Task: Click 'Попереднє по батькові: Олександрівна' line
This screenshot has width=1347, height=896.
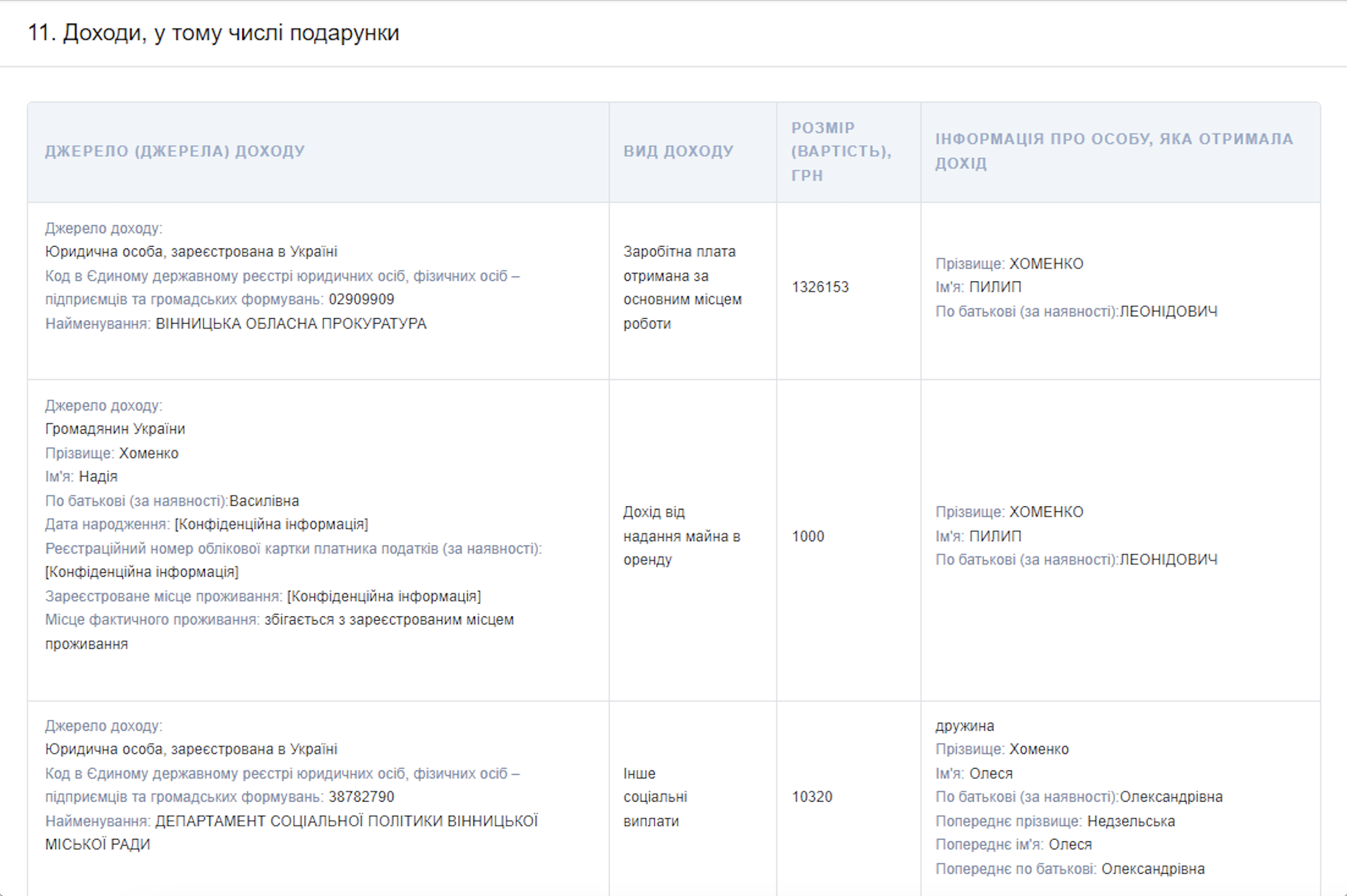Action: pyautogui.click(x=1070, y=869)
